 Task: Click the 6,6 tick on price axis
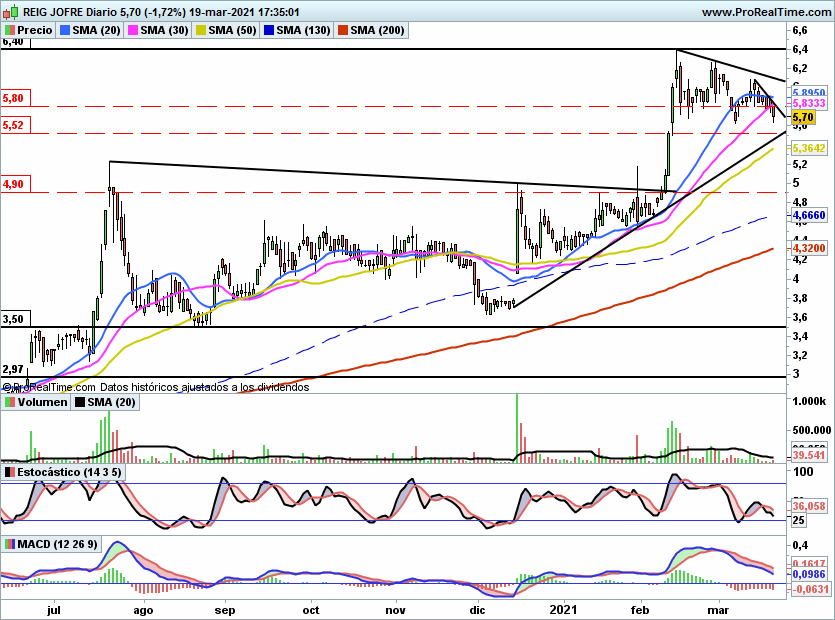click(800, 30)
